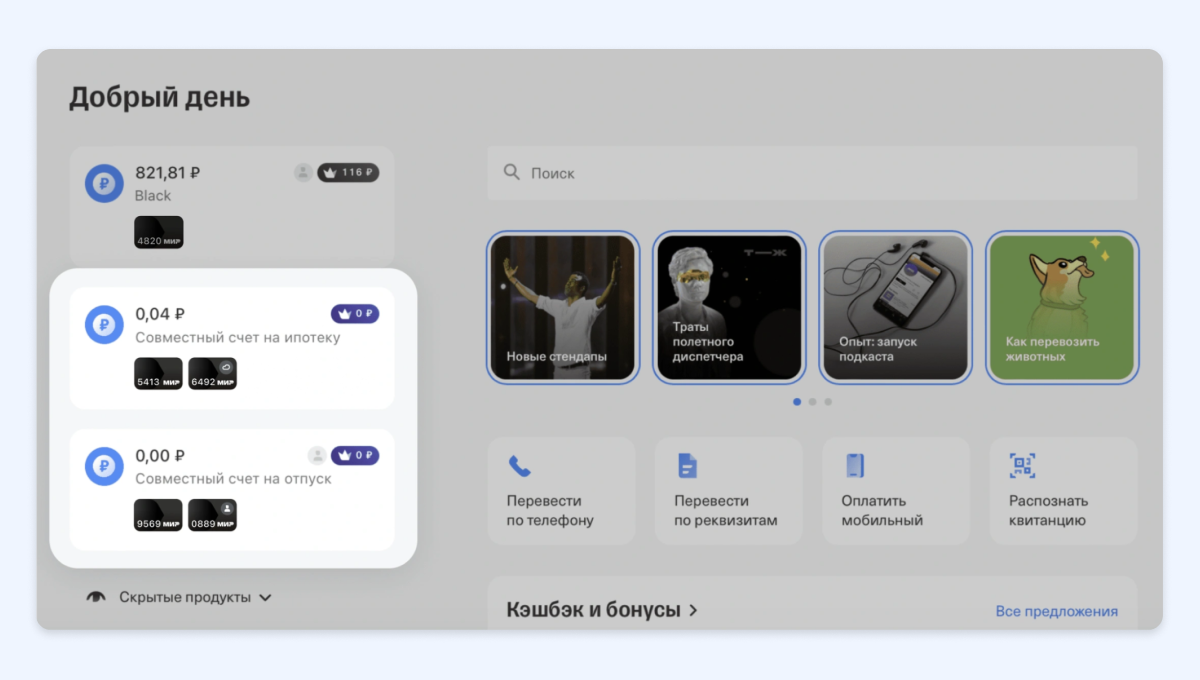Open the Как перевозить животных story
Viewport: 1200px width, 680px height.
point(1061,307)
